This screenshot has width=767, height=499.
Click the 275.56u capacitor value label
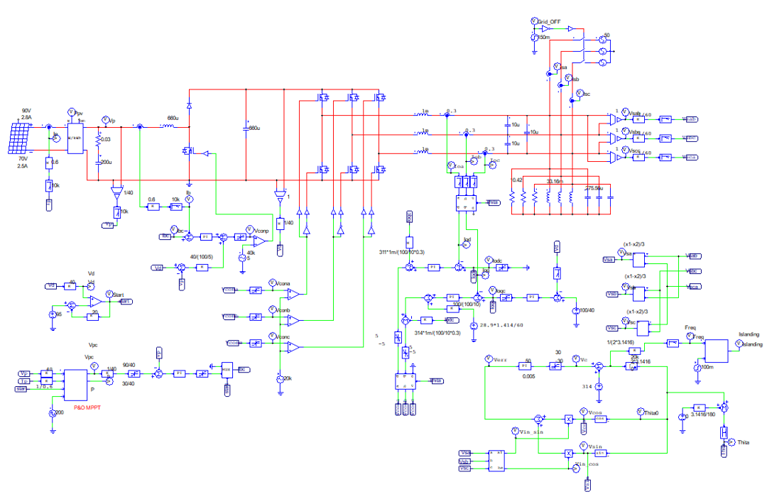coord(594,188)
